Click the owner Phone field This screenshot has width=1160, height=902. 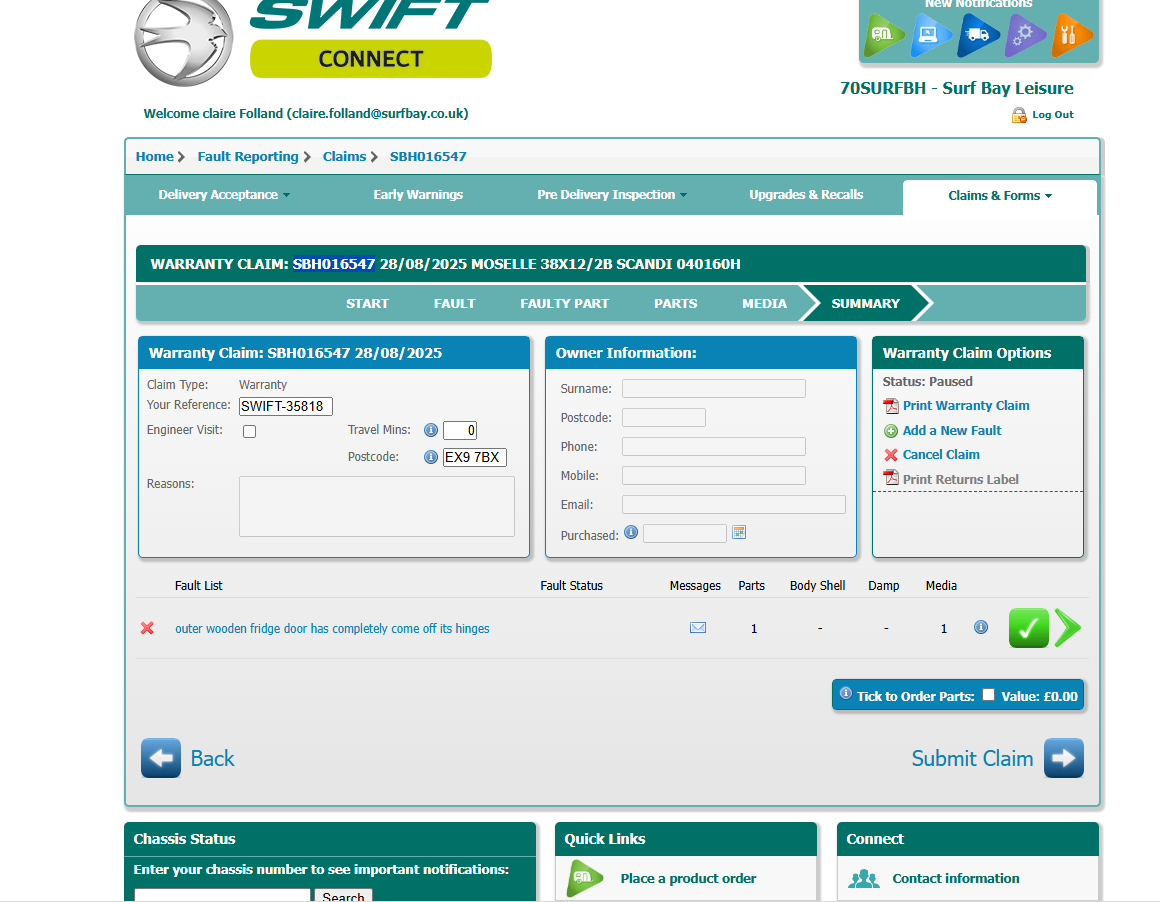(713, 446)
